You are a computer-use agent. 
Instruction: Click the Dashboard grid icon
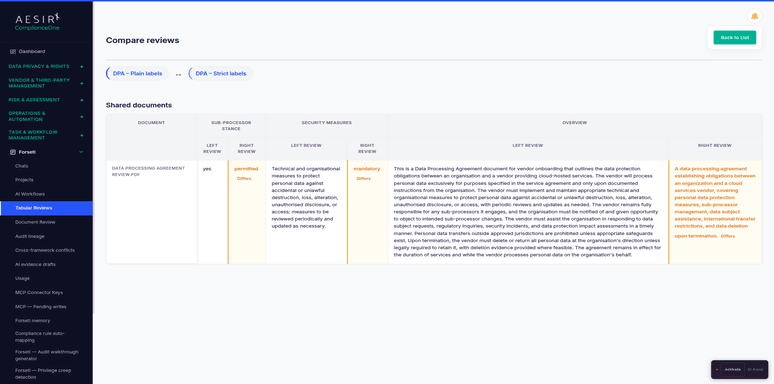(13, 51)
